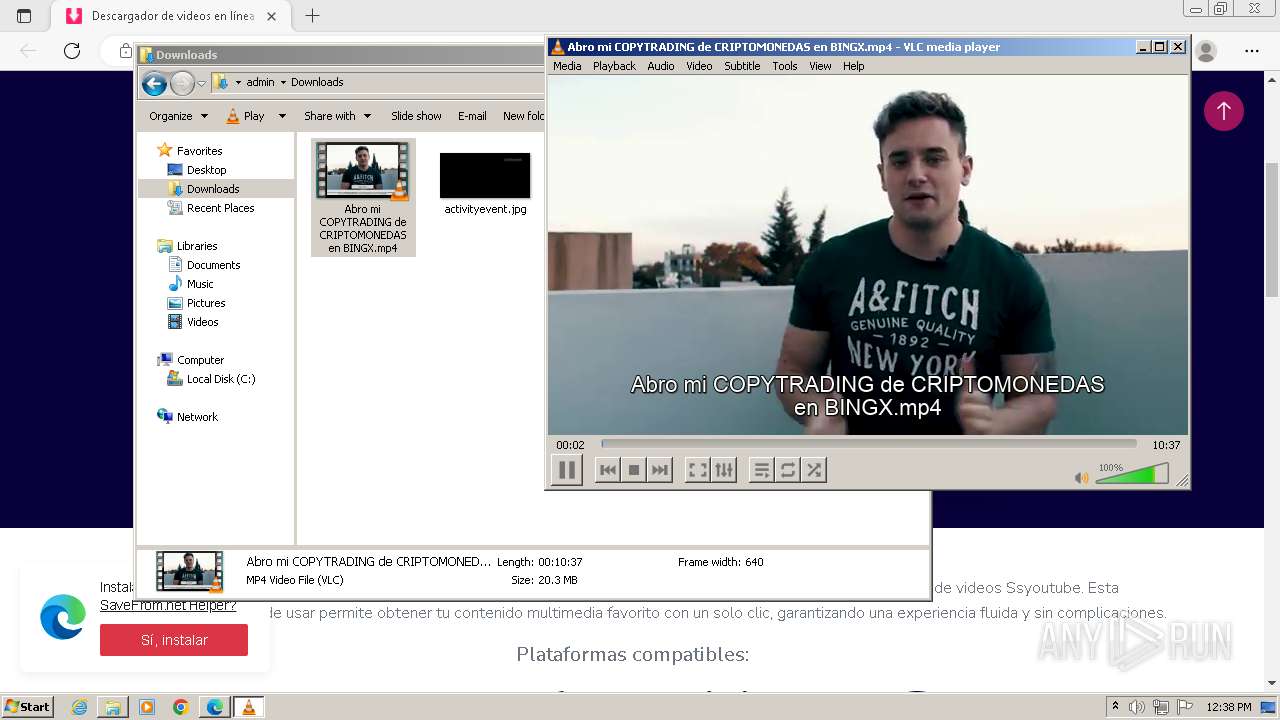
Task: Open Local Disk (C:)
Action: coord(220,379)
